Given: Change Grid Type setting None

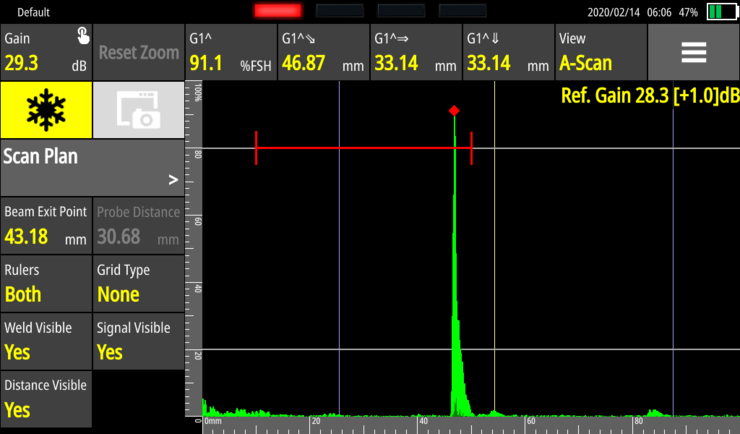Looking at the screenshot, I should coord(138,284).
